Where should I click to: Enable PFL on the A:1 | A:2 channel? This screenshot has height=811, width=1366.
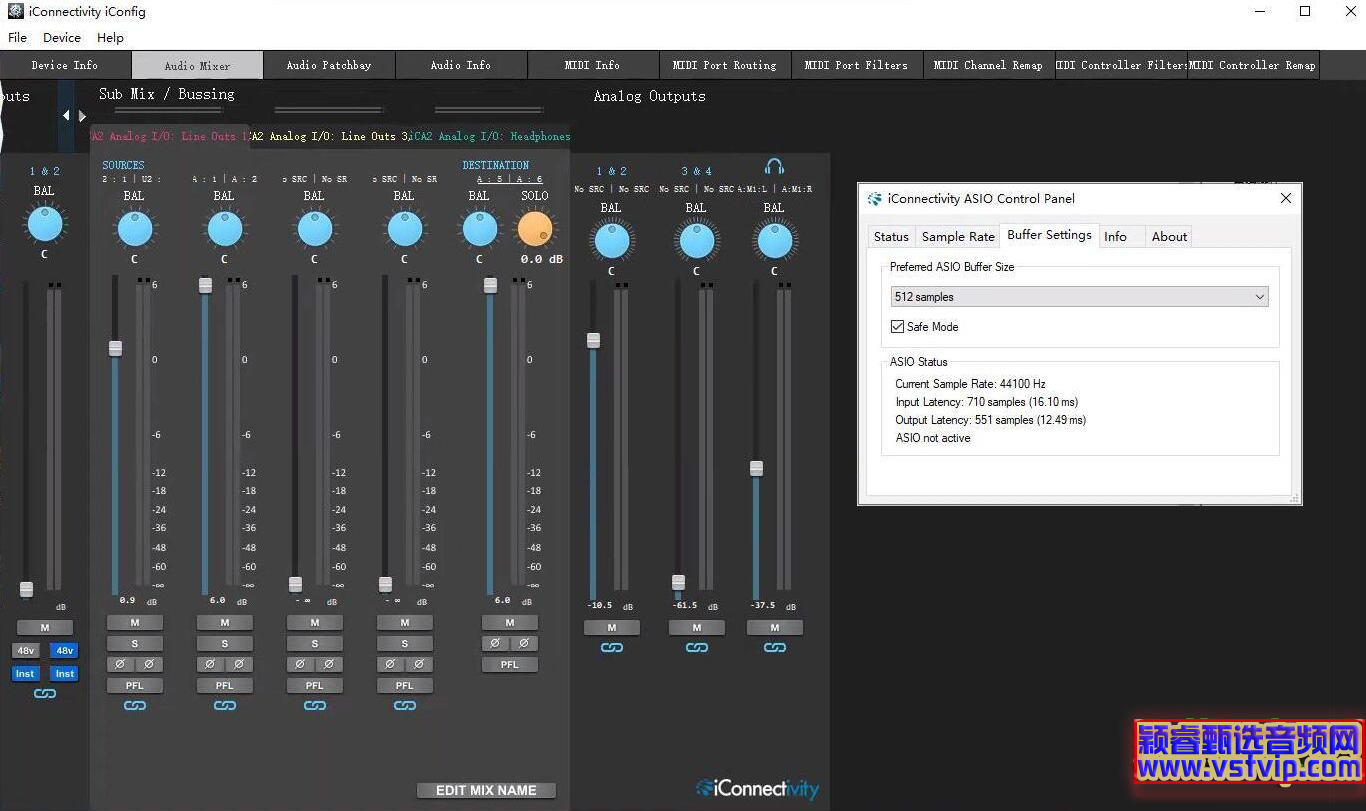click(225, 686)
